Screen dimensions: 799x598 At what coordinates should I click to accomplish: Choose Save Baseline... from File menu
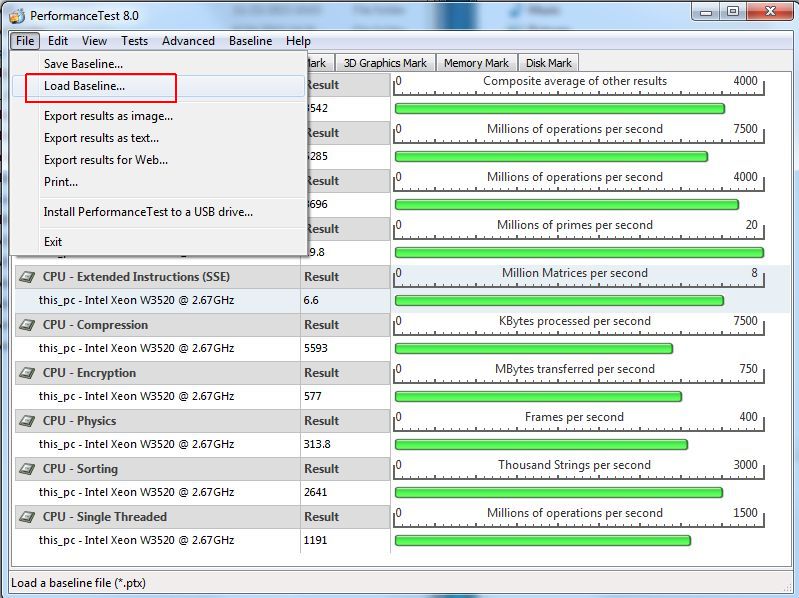pos(159,64)
